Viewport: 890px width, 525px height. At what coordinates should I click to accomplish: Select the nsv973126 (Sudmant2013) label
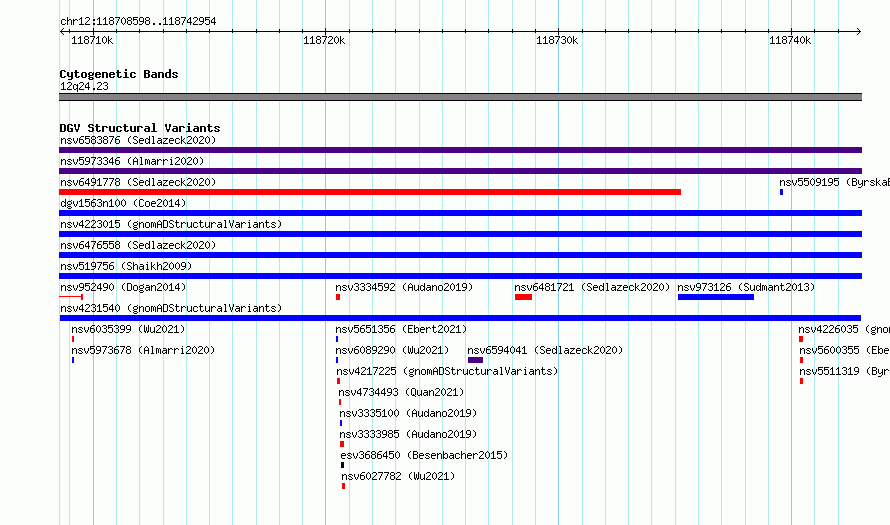(746, 287)
